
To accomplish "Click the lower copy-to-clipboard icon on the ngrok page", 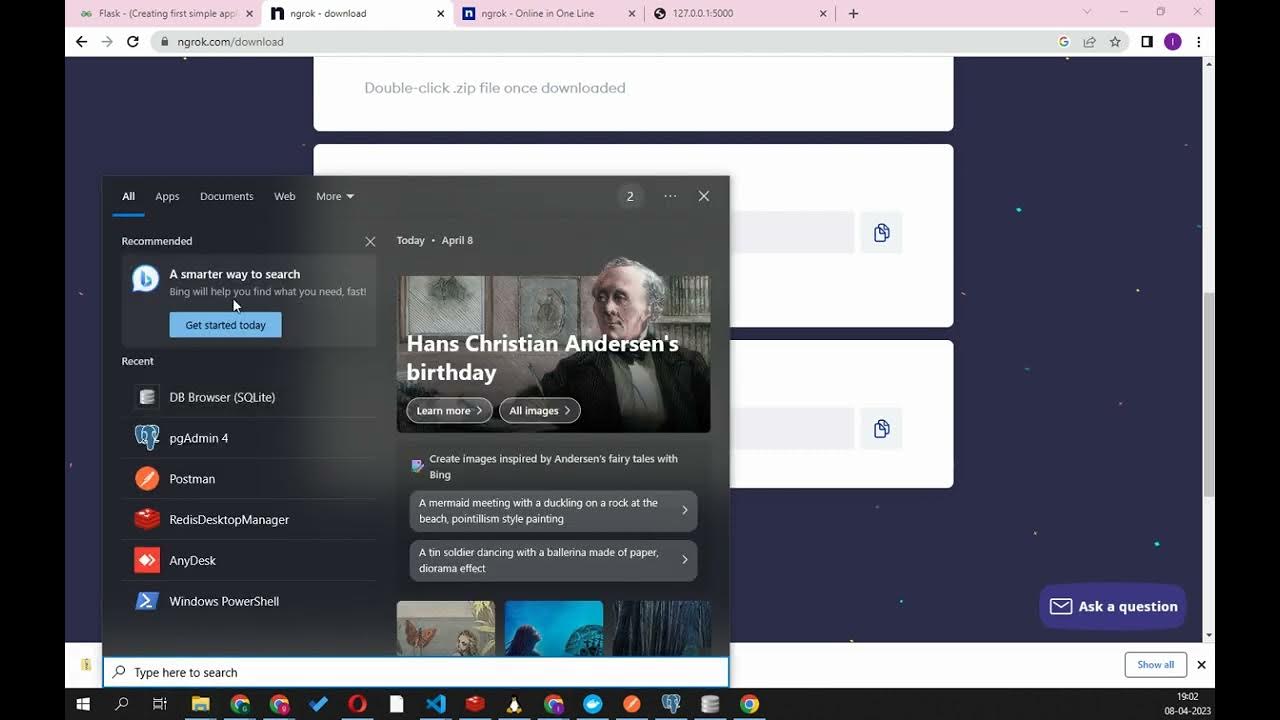I will 881,428.
